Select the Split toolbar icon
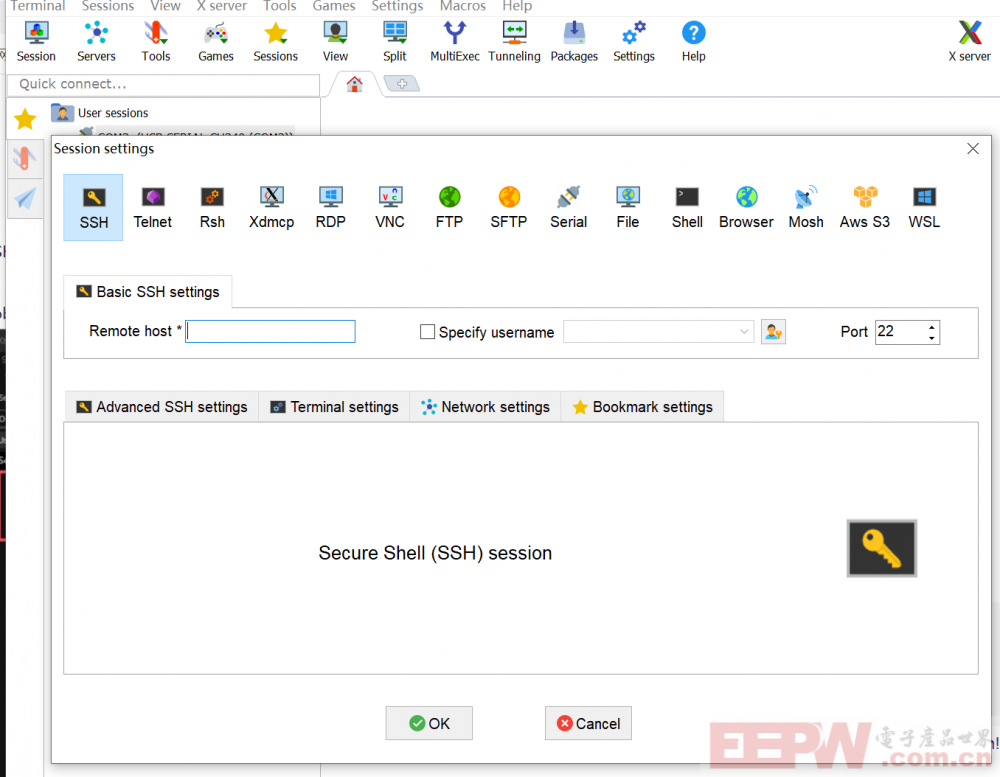 [x=394, y=41]
